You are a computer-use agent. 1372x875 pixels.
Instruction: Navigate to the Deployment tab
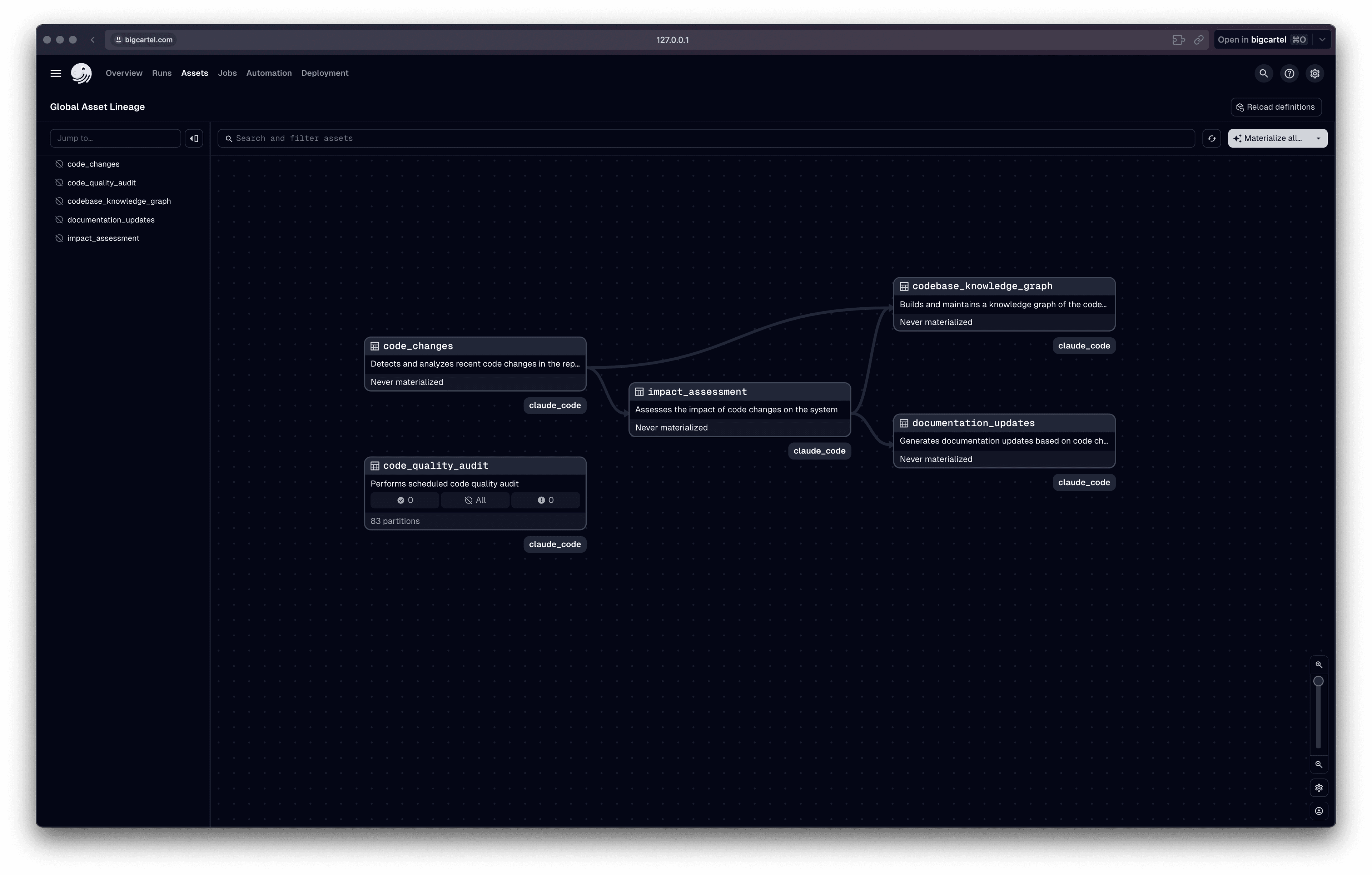pos(325,74)
